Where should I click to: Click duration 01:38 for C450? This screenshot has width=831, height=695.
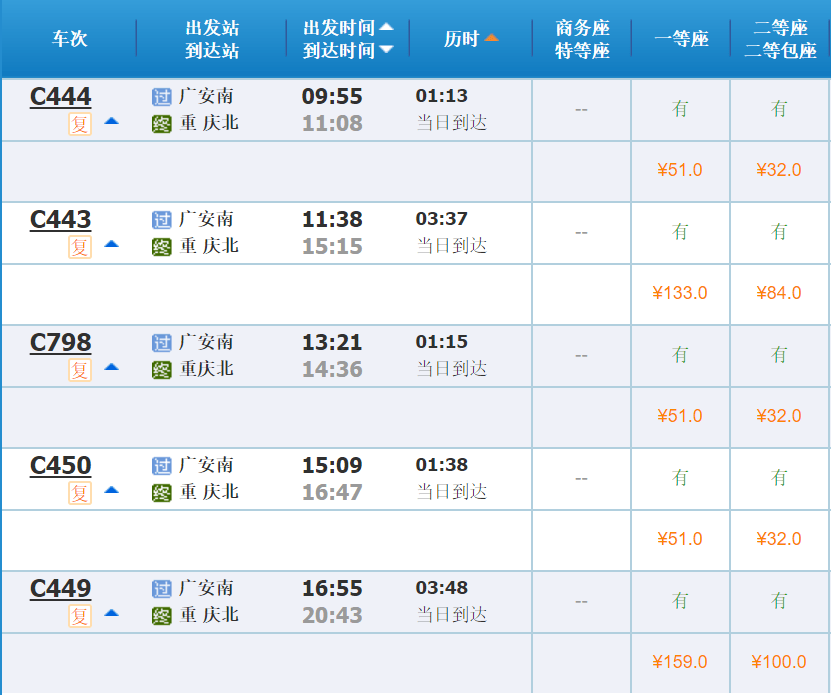[441, 464]
